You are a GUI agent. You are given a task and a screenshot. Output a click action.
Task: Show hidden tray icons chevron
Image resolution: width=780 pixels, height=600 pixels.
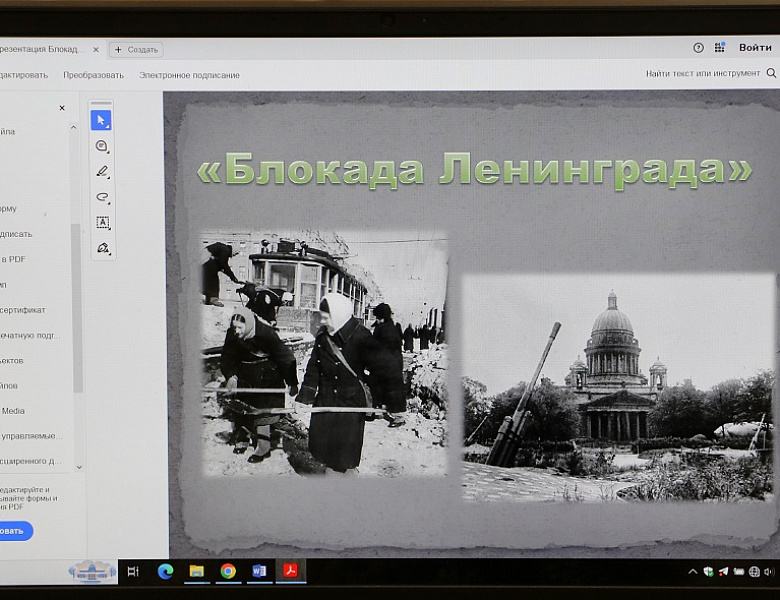point(692,572)
